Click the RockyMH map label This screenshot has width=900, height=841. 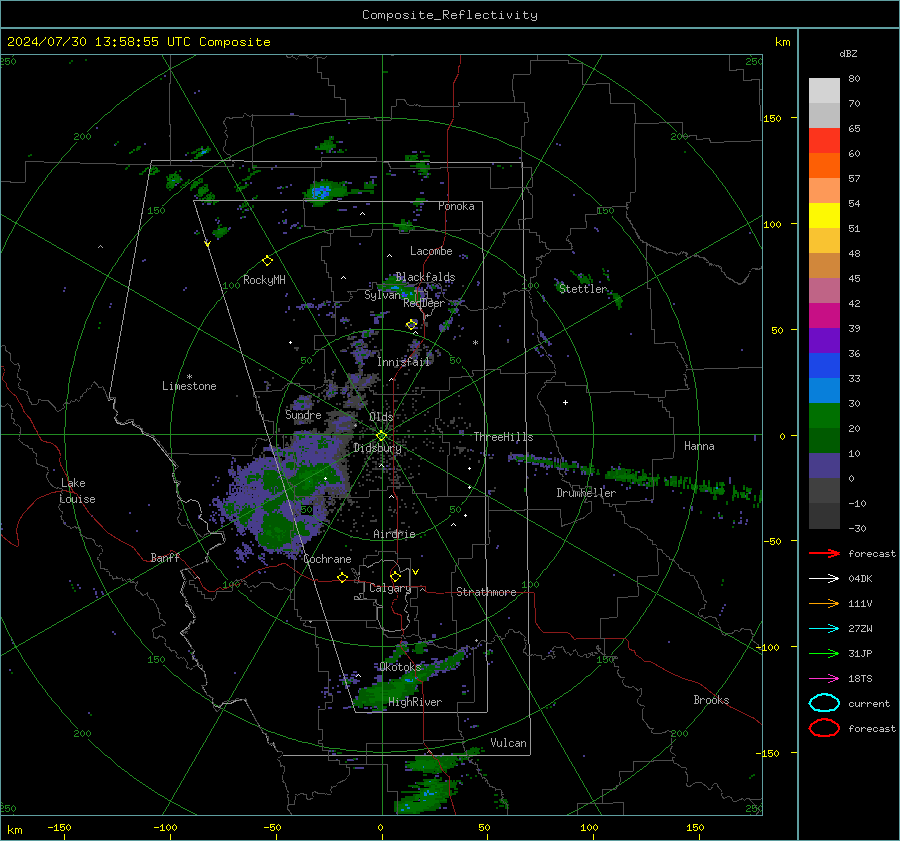pos(264,280)
